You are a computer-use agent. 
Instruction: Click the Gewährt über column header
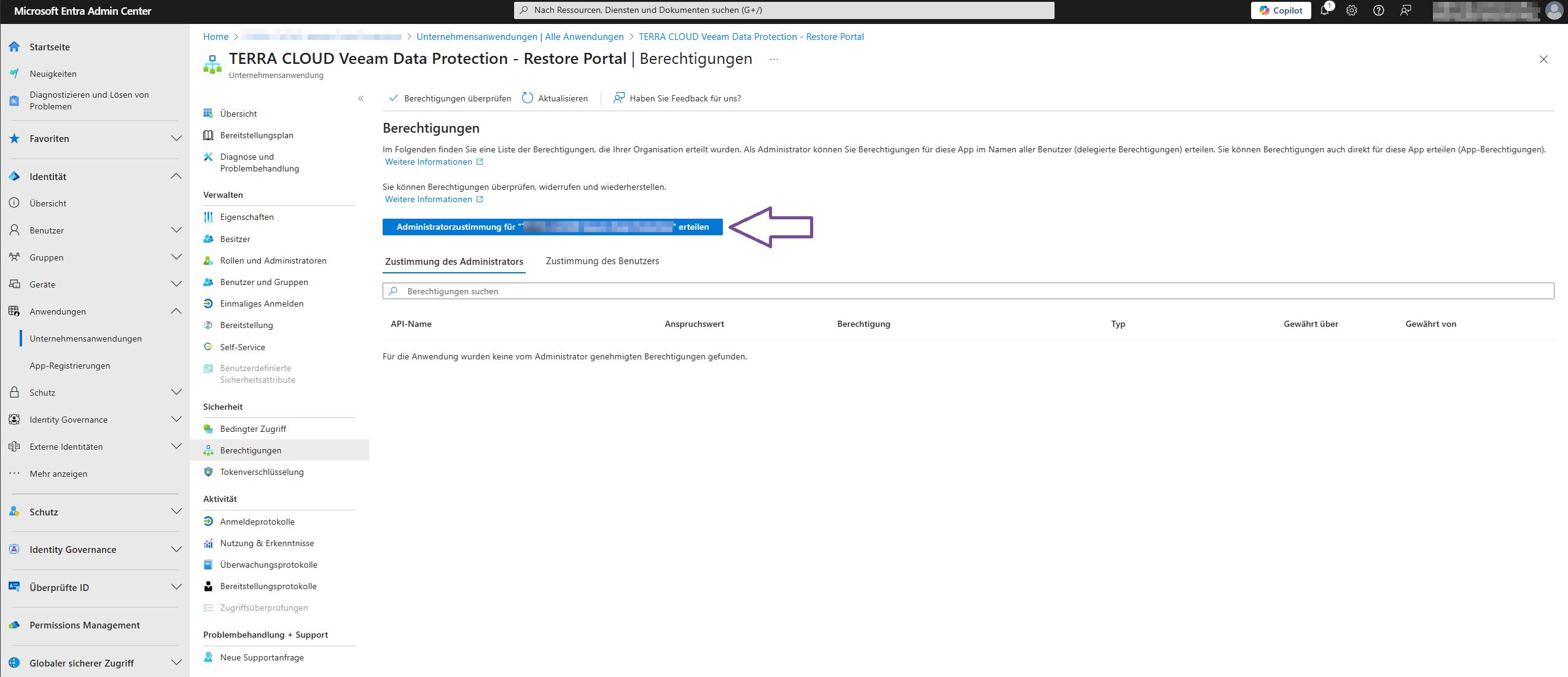coord(1311,324)
